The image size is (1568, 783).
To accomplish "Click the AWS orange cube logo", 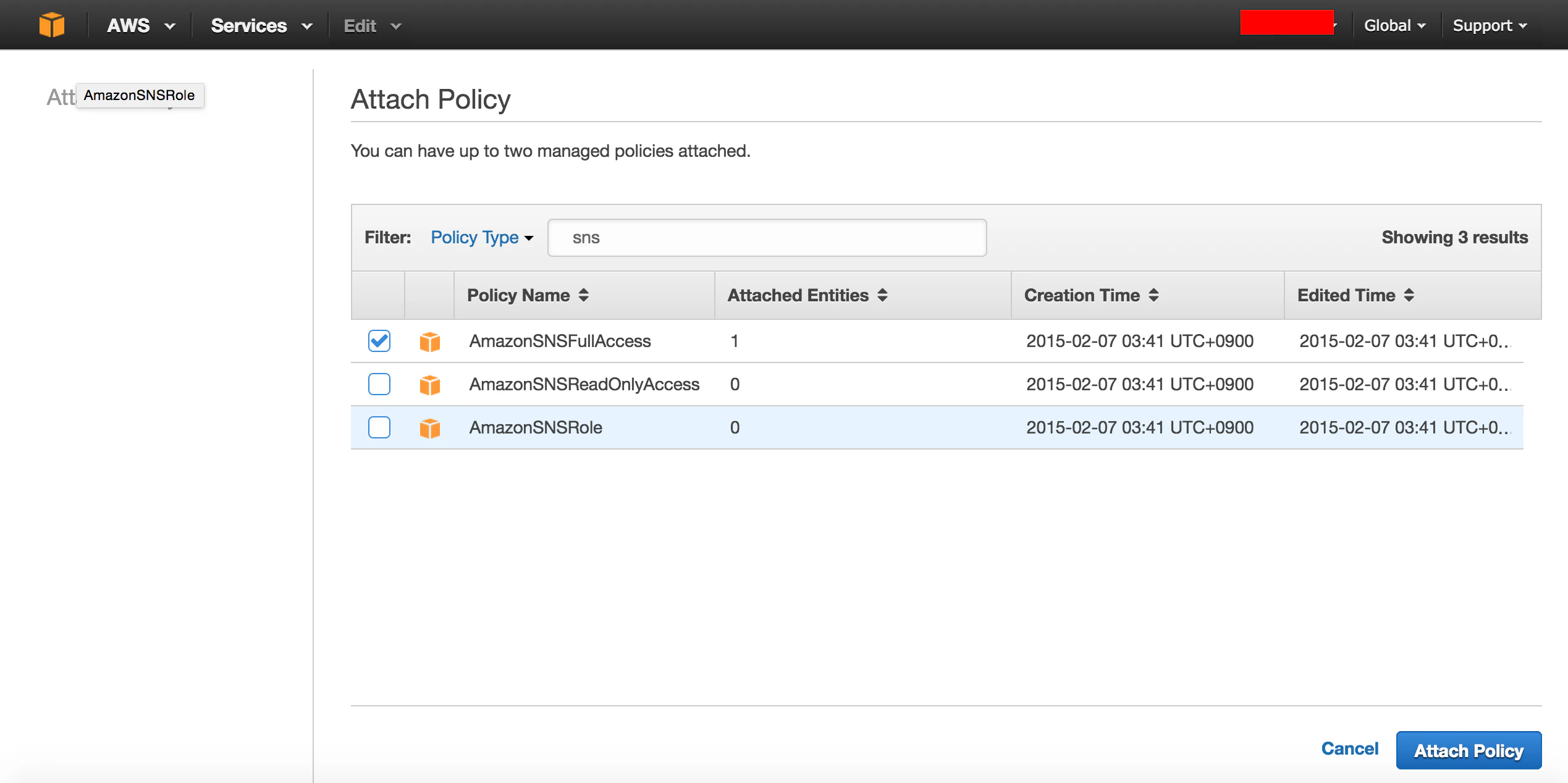I will point(52,25).
